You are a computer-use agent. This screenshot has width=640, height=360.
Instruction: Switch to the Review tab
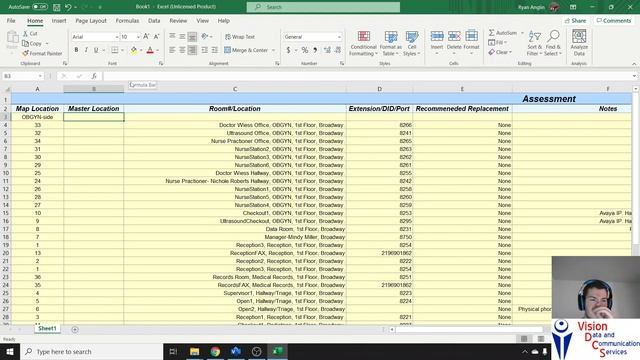[x=178, y=20]
